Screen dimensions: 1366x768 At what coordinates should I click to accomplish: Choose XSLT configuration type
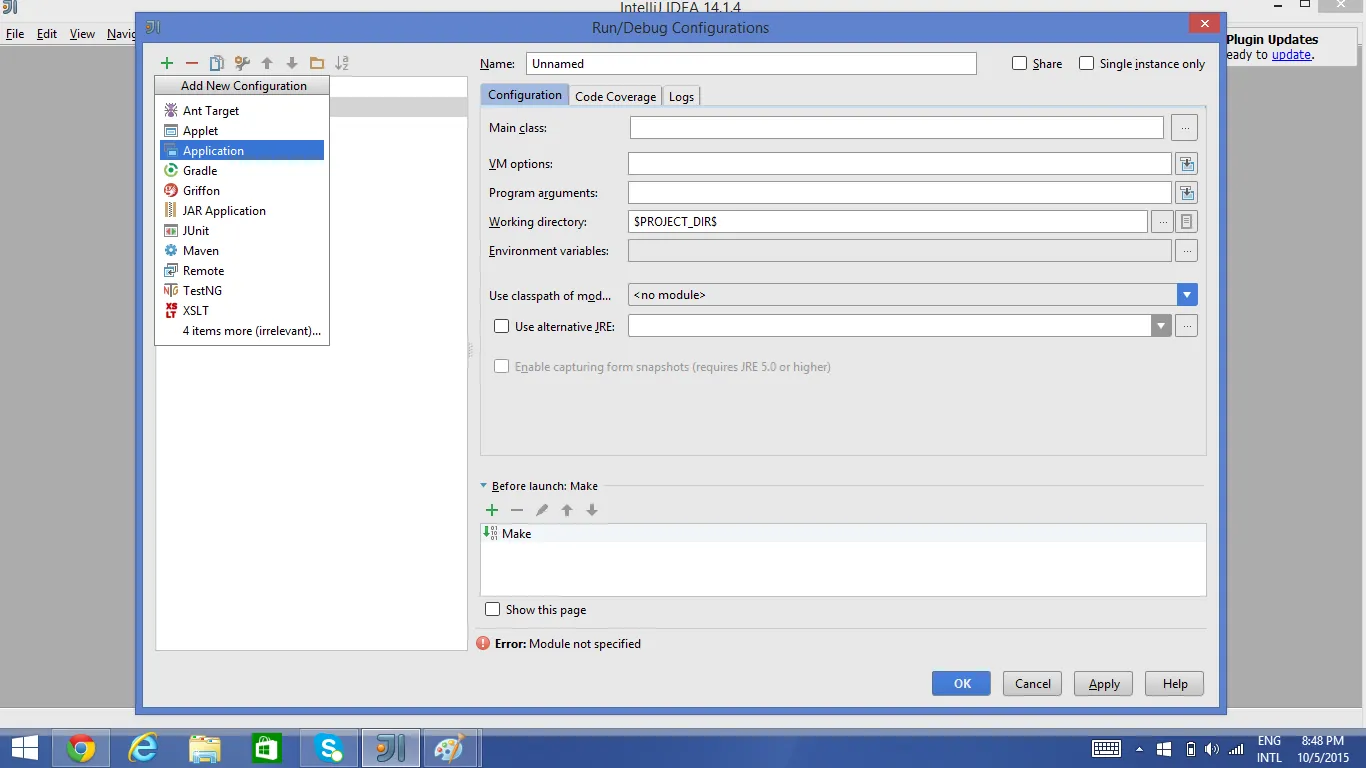coord(242,311)
